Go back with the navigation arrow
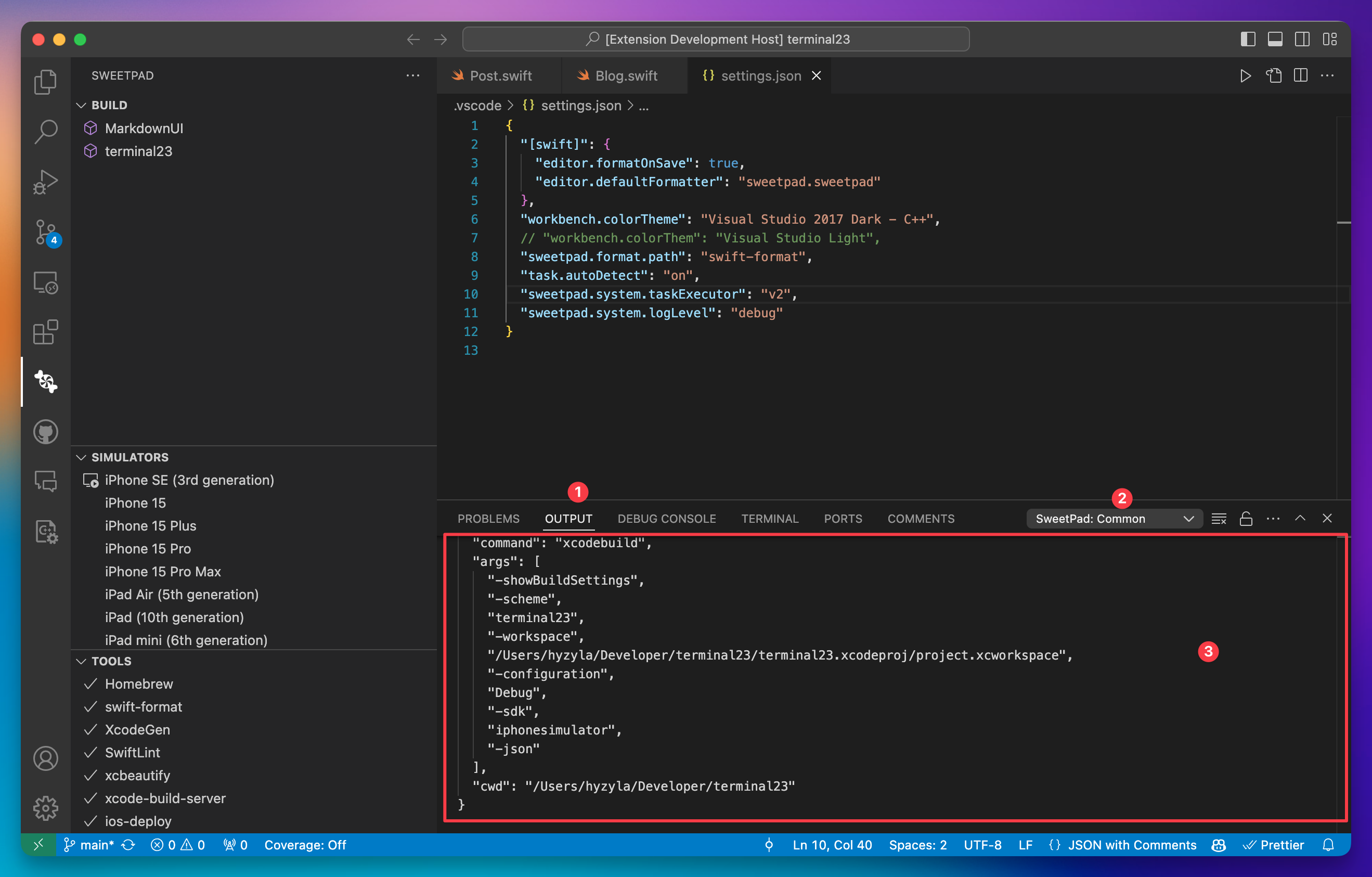1372x877 pixels. 413,40
